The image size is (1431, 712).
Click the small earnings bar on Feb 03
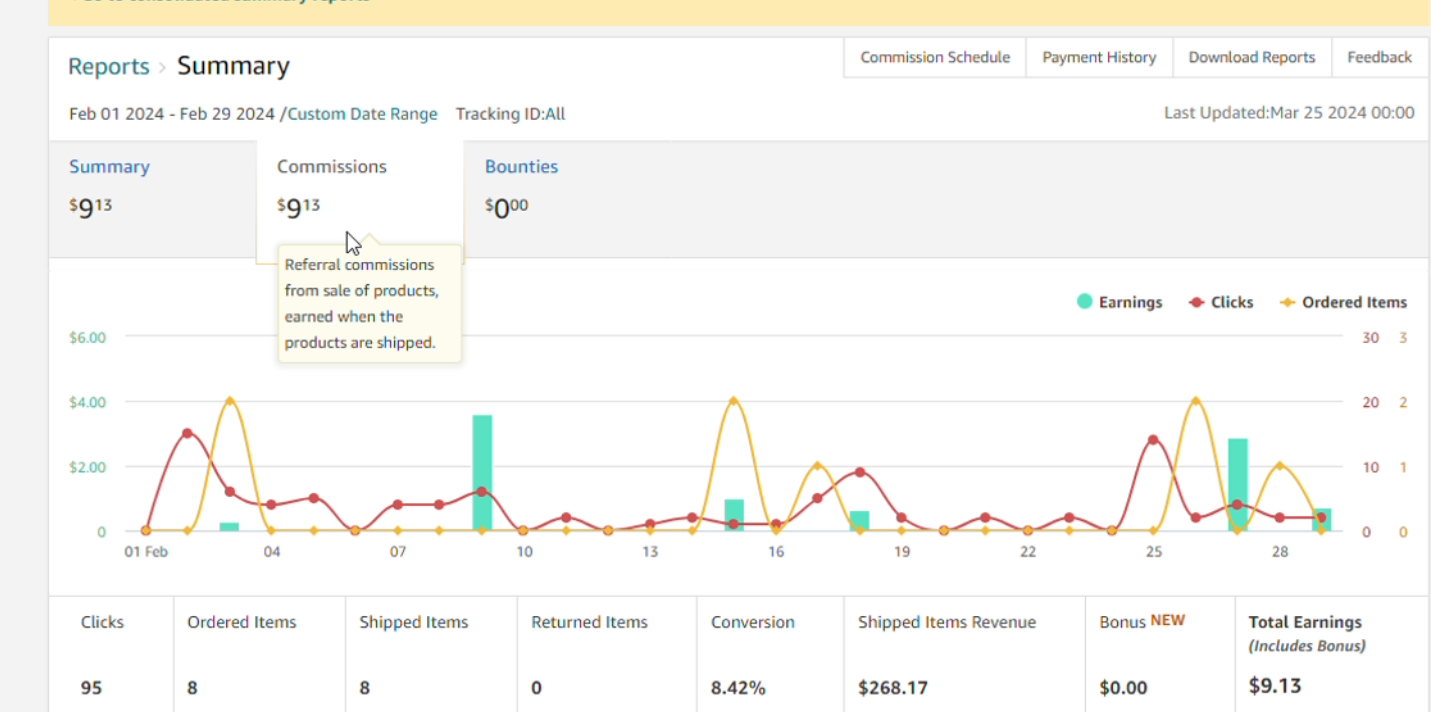tap(230, 527)
